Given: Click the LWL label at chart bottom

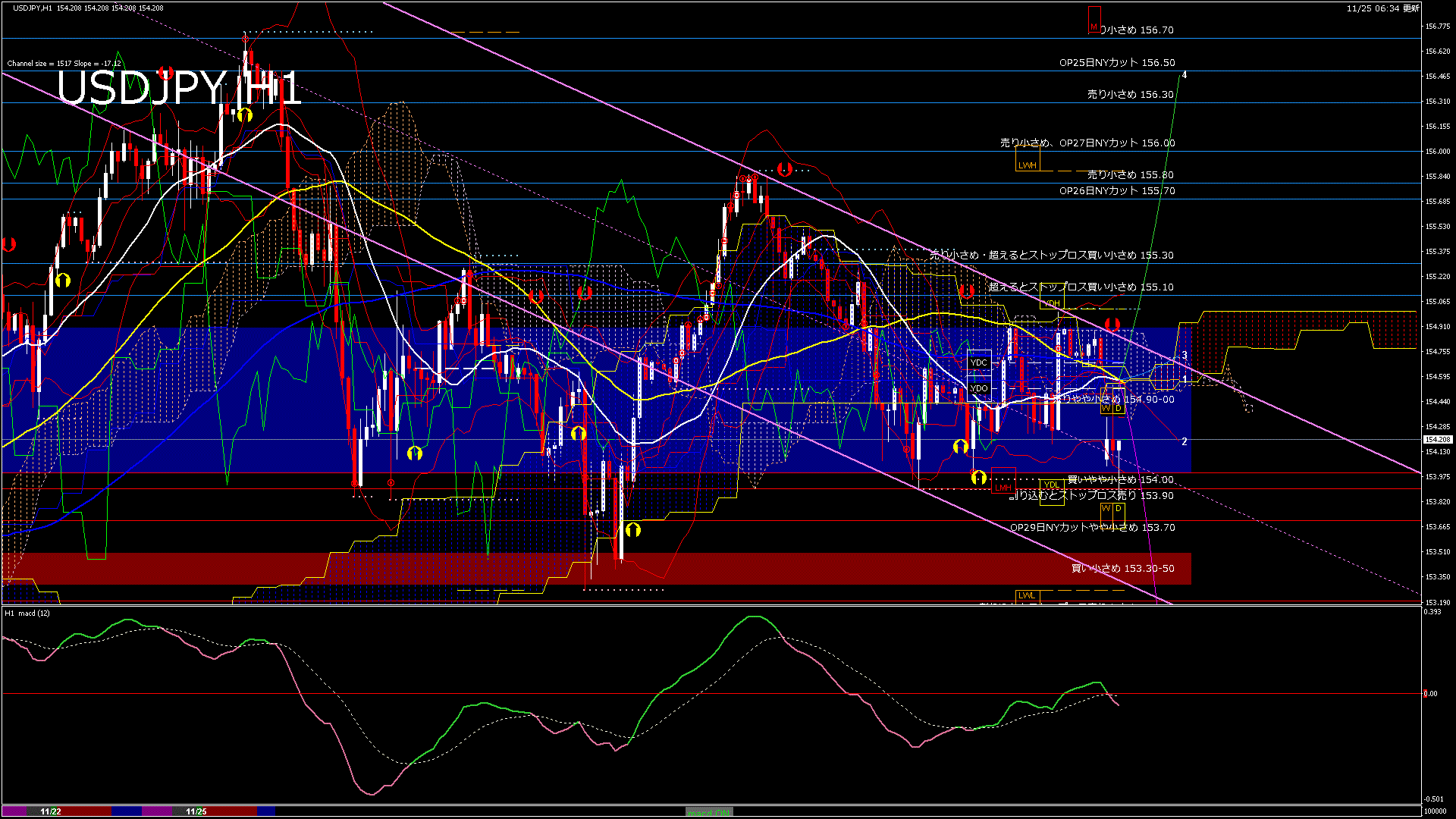Looking at the screenshot, I should pos(1027,595).
